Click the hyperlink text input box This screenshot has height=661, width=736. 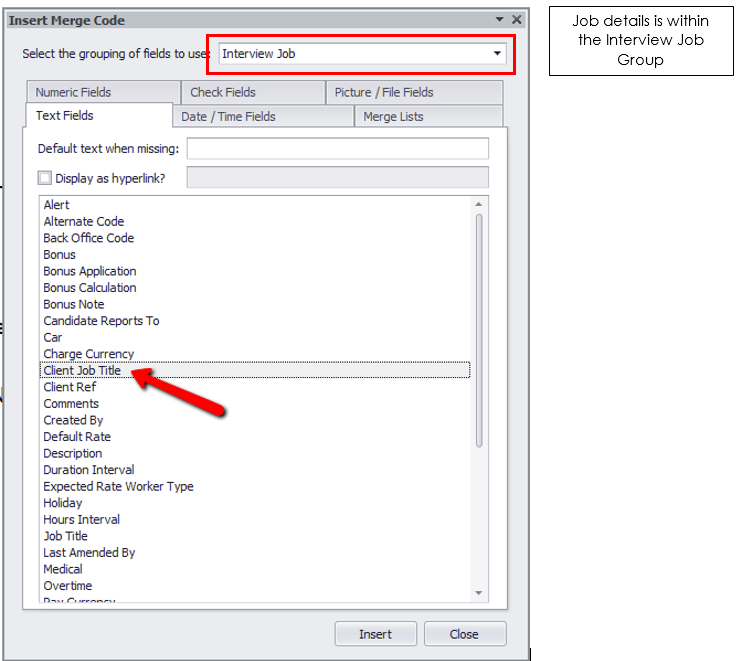pos(337,178)
